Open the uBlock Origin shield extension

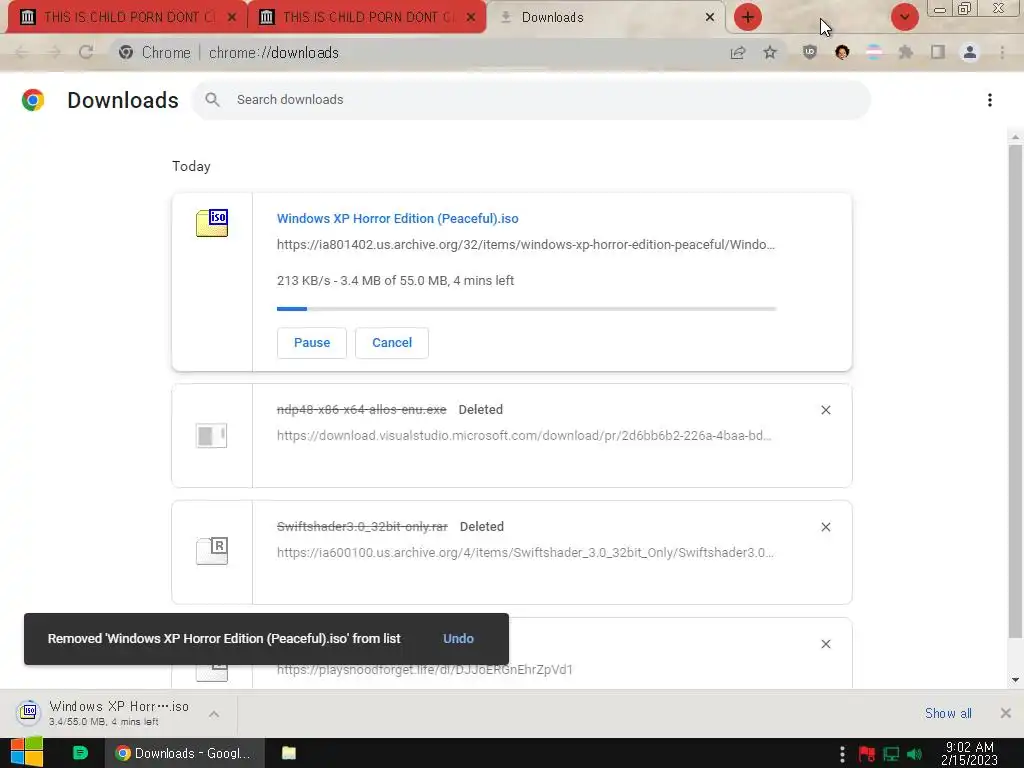[810, 52]
